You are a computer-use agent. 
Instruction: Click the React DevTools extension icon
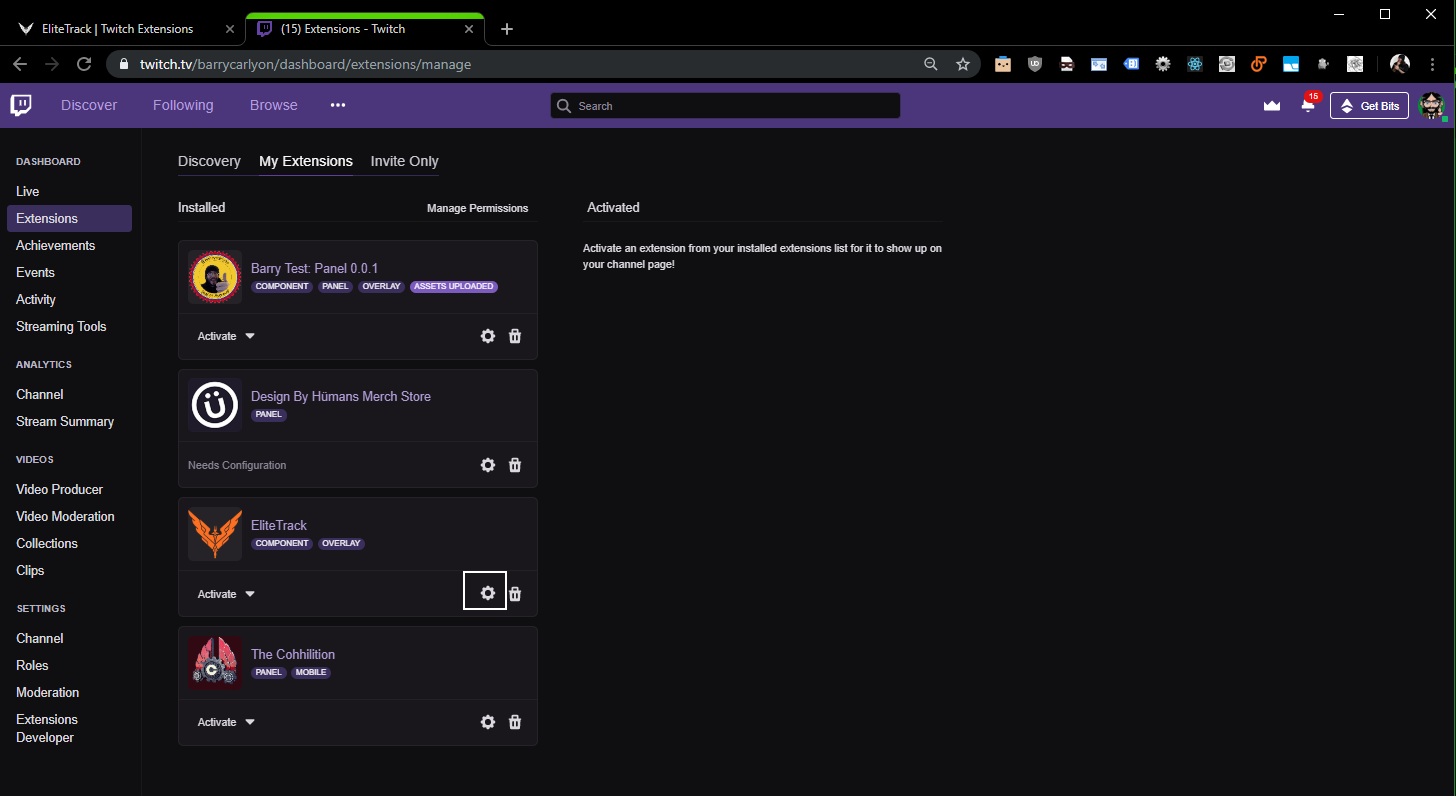coord(1195,64)
